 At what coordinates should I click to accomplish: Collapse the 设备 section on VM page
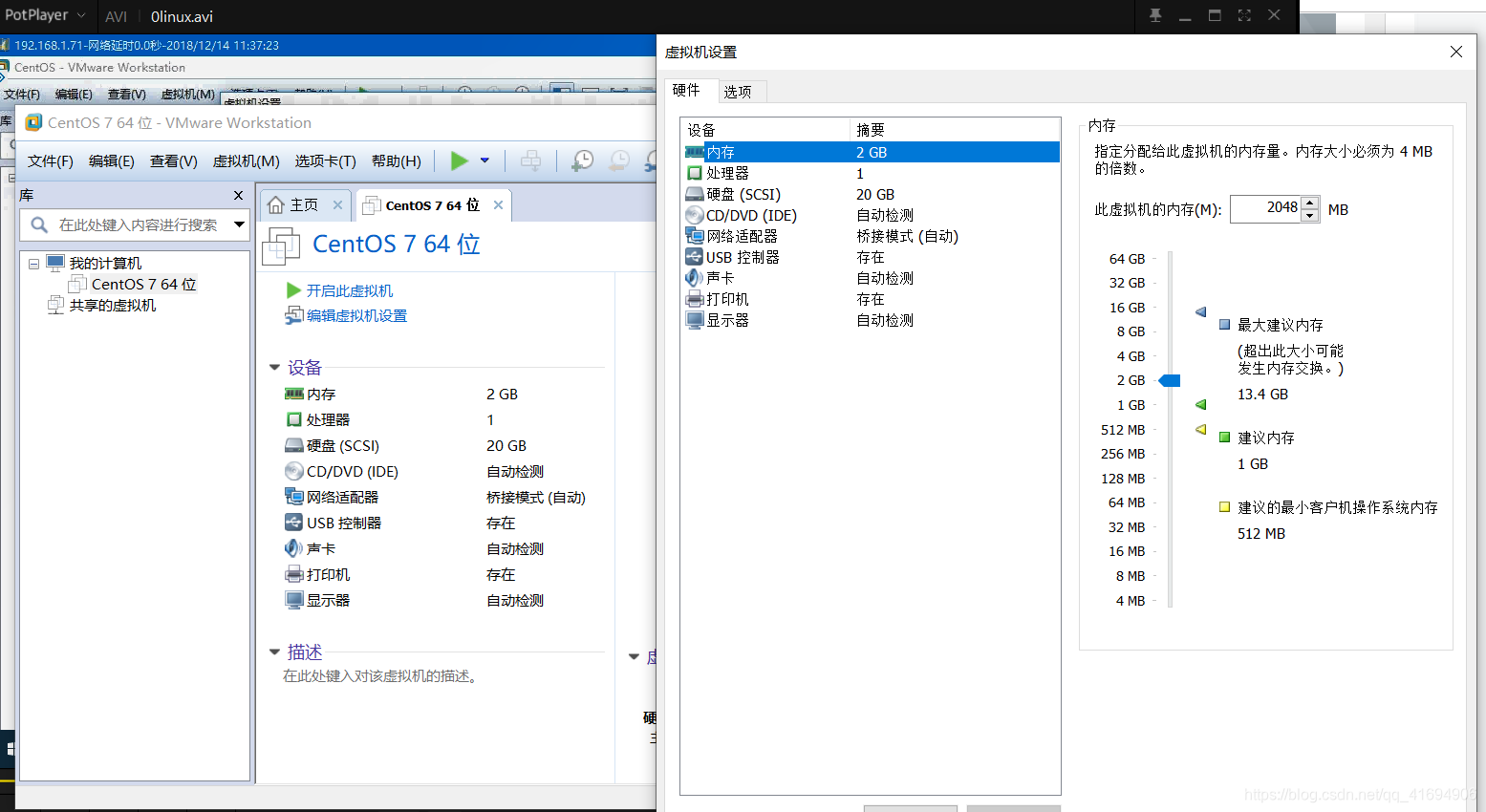click(x=274, y=368)
